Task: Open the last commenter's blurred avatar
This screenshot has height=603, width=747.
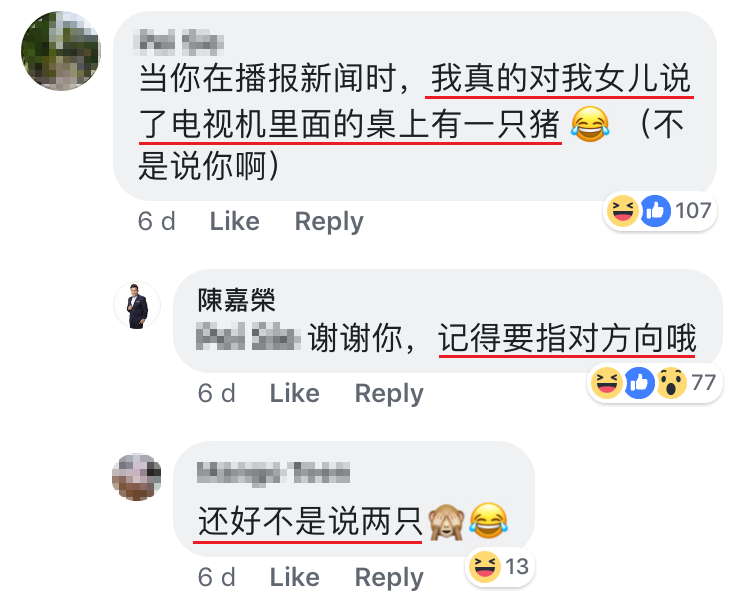Action: click(x=137, y=477)
